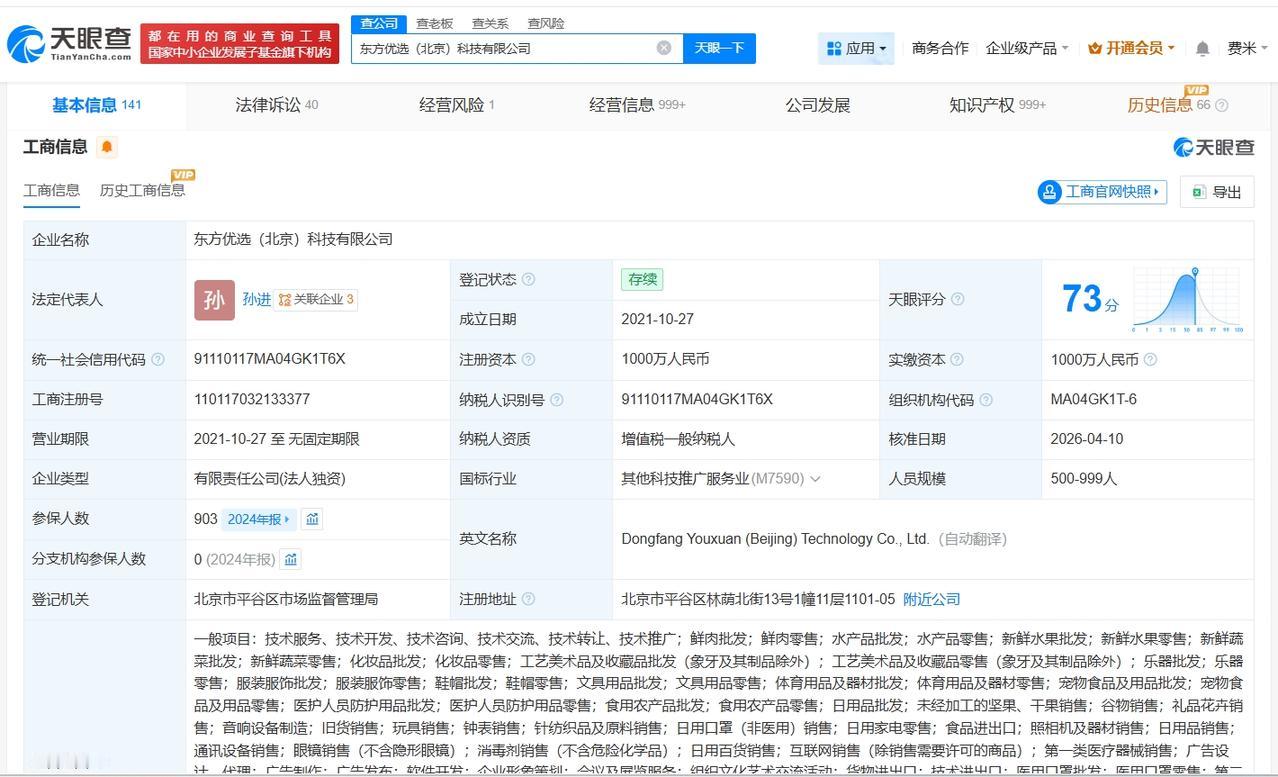Click help icon beside 实缴资本 label

pos(957,360)
